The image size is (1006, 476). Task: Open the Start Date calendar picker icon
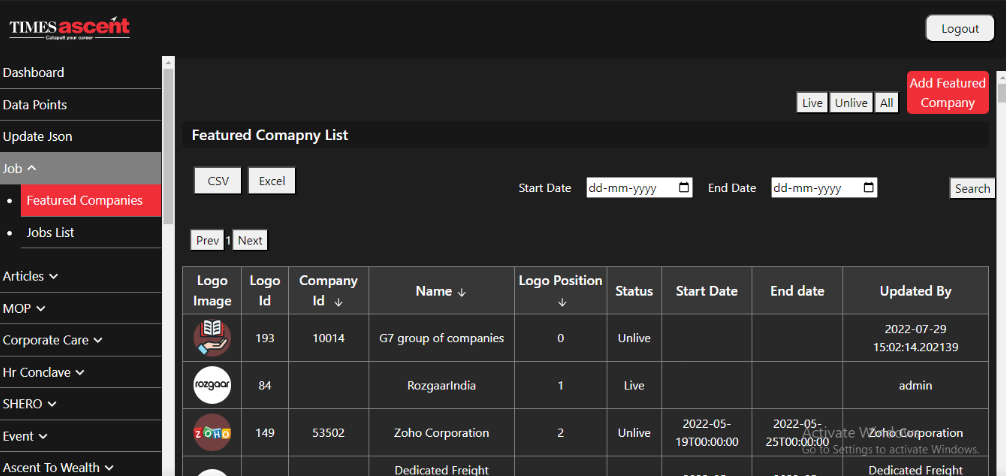(684, 188)
